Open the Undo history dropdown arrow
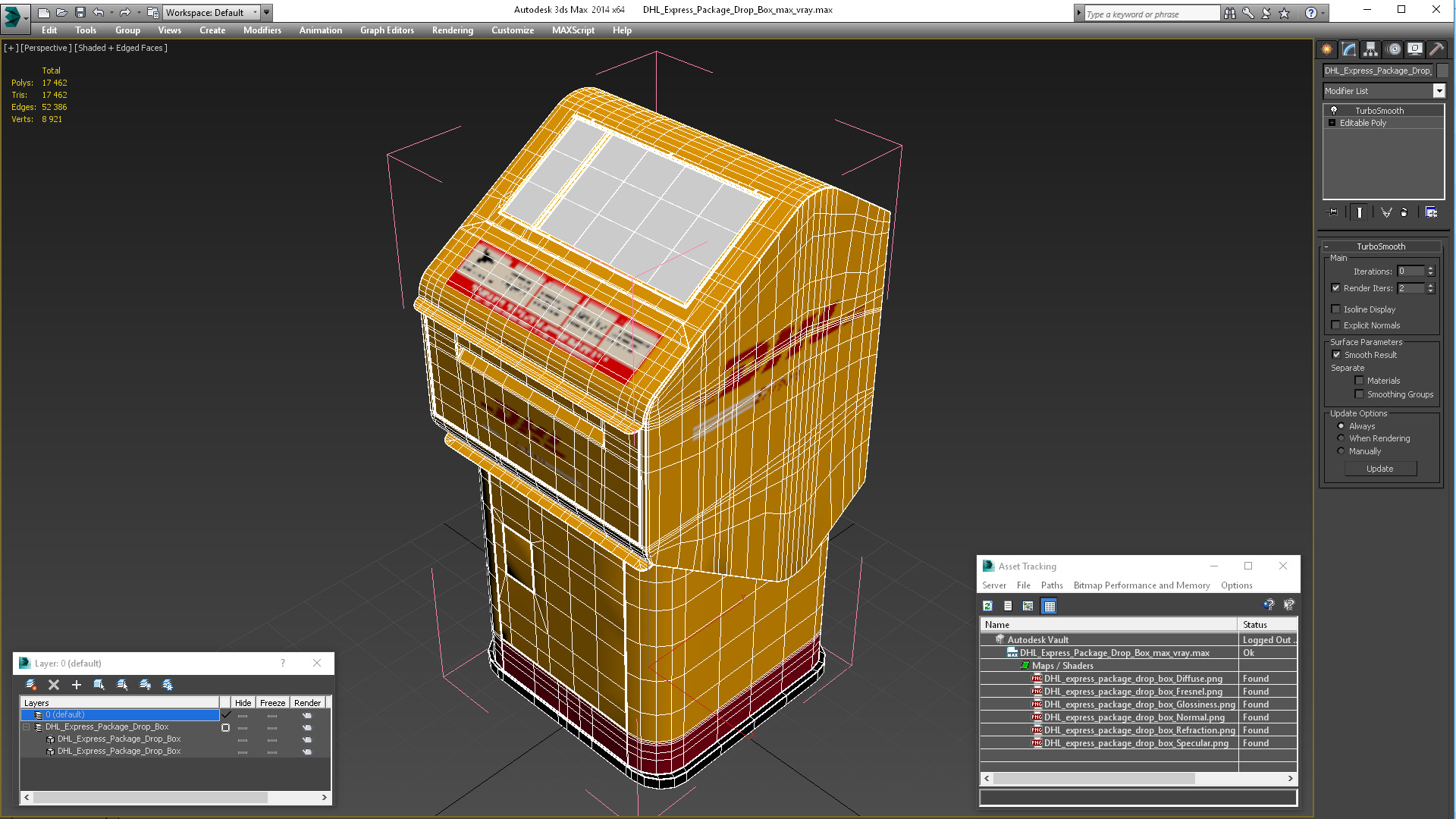The image size is (1456, 819). tap(111, 12)
